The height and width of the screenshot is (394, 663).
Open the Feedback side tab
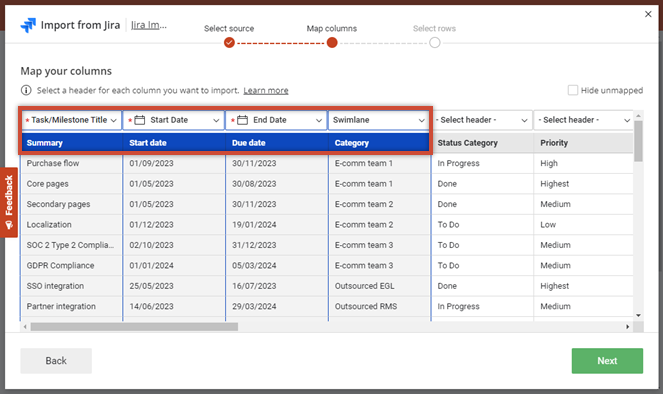(9, 202)
